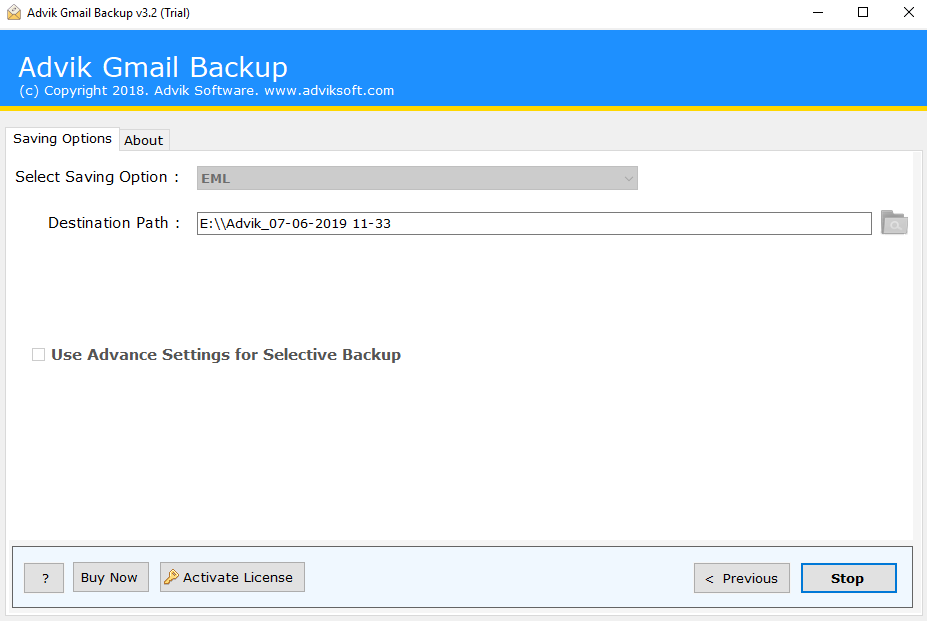Open the Select Saving Option EML dropdown
This screenshot has height=621, width=927.
pyautogui.click(x=417, y=178)
